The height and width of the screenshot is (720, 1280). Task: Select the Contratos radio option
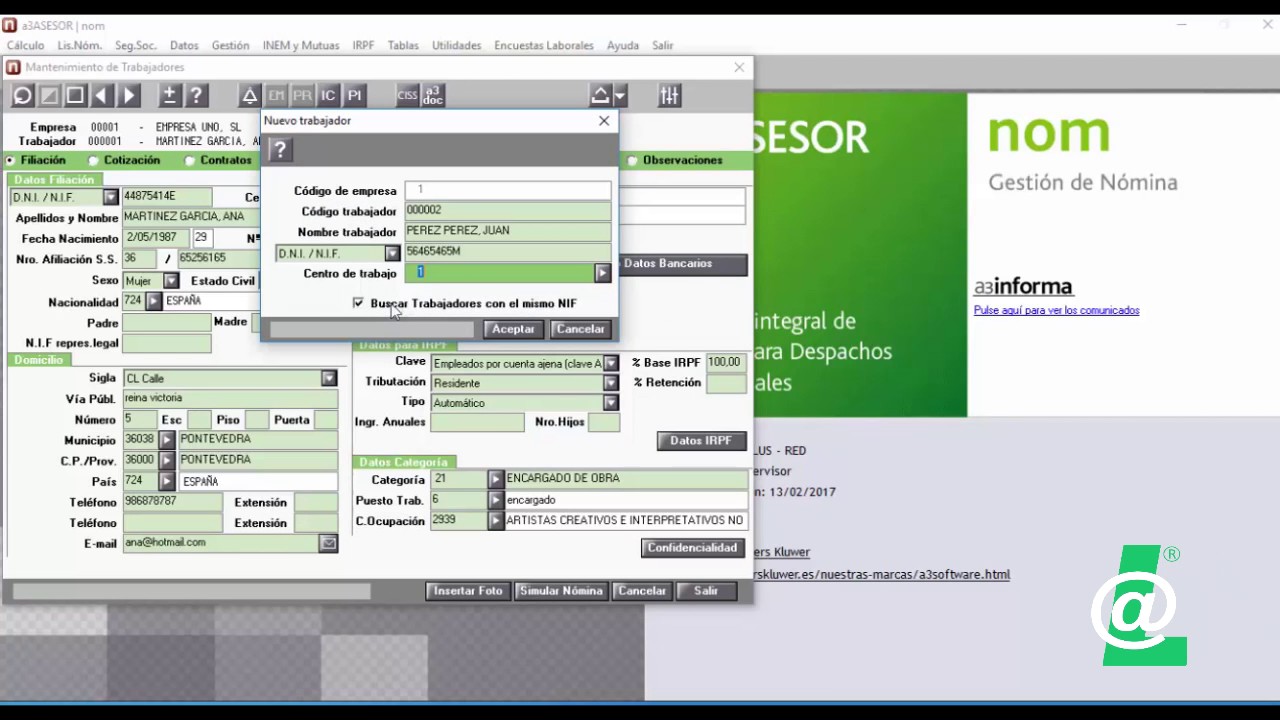[190, 160]
